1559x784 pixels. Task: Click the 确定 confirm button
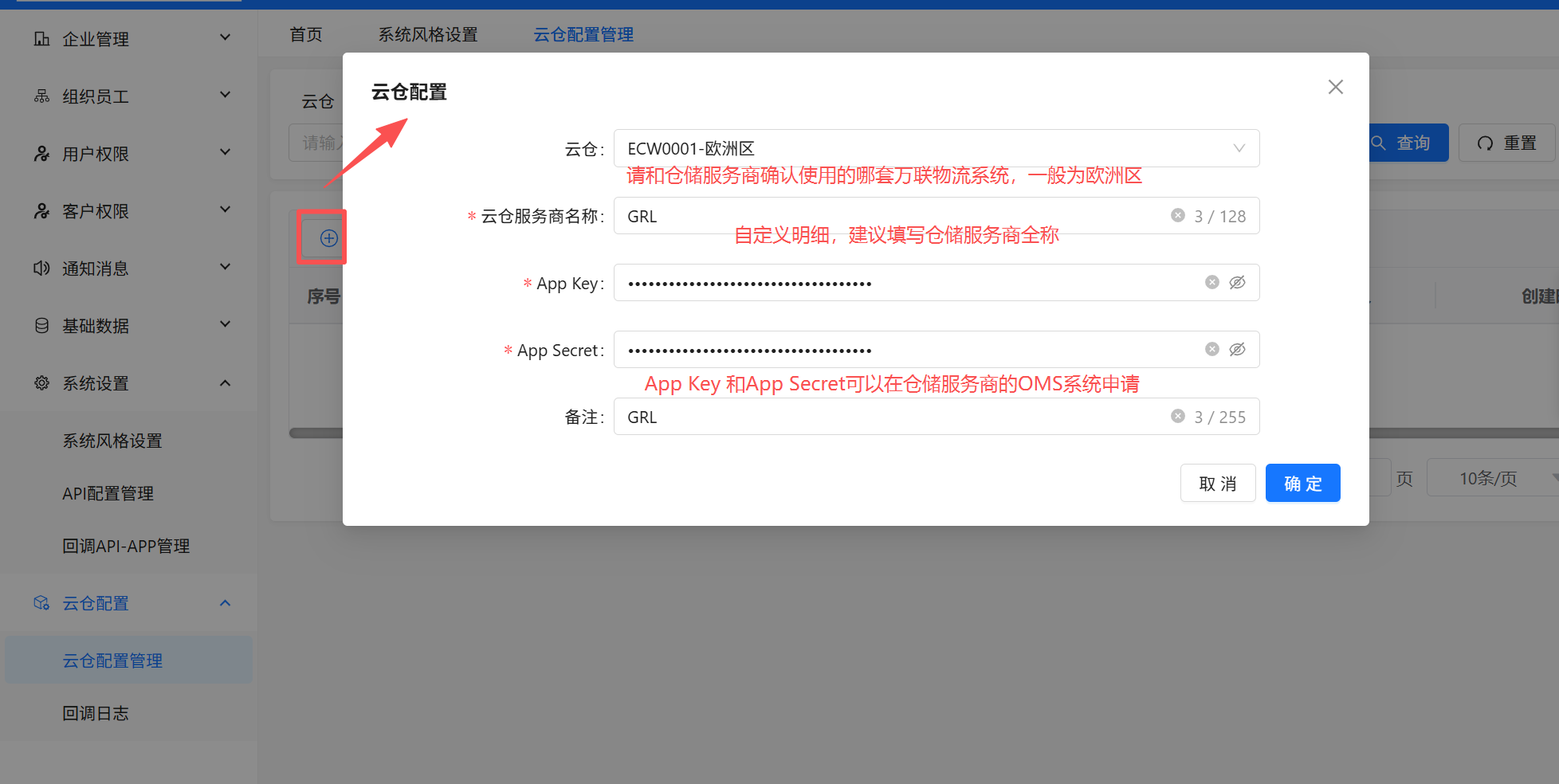[x=1302, y=483]
